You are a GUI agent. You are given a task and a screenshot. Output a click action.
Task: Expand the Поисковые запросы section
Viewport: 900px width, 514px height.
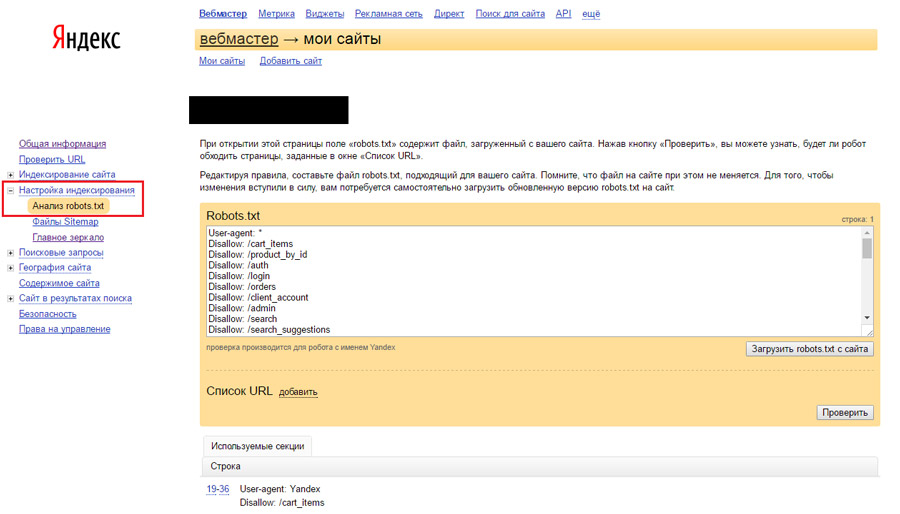coord(10,253)
